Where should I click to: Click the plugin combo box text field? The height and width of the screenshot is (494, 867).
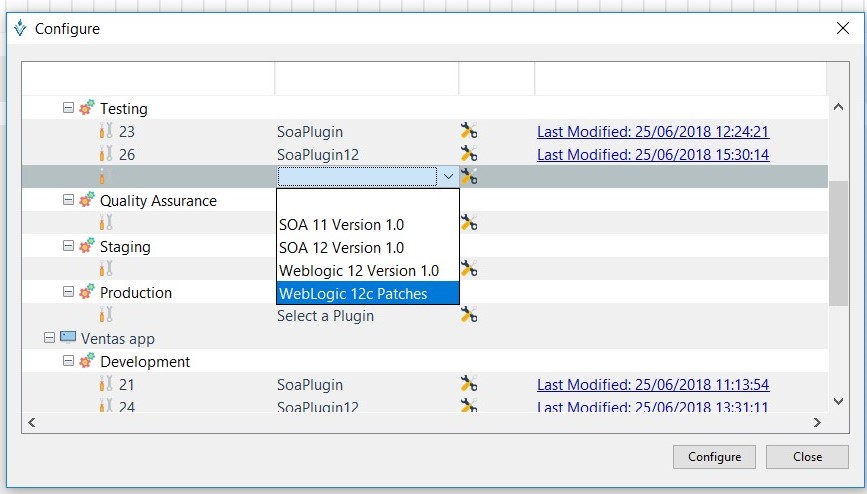click(x=357, y=176)
